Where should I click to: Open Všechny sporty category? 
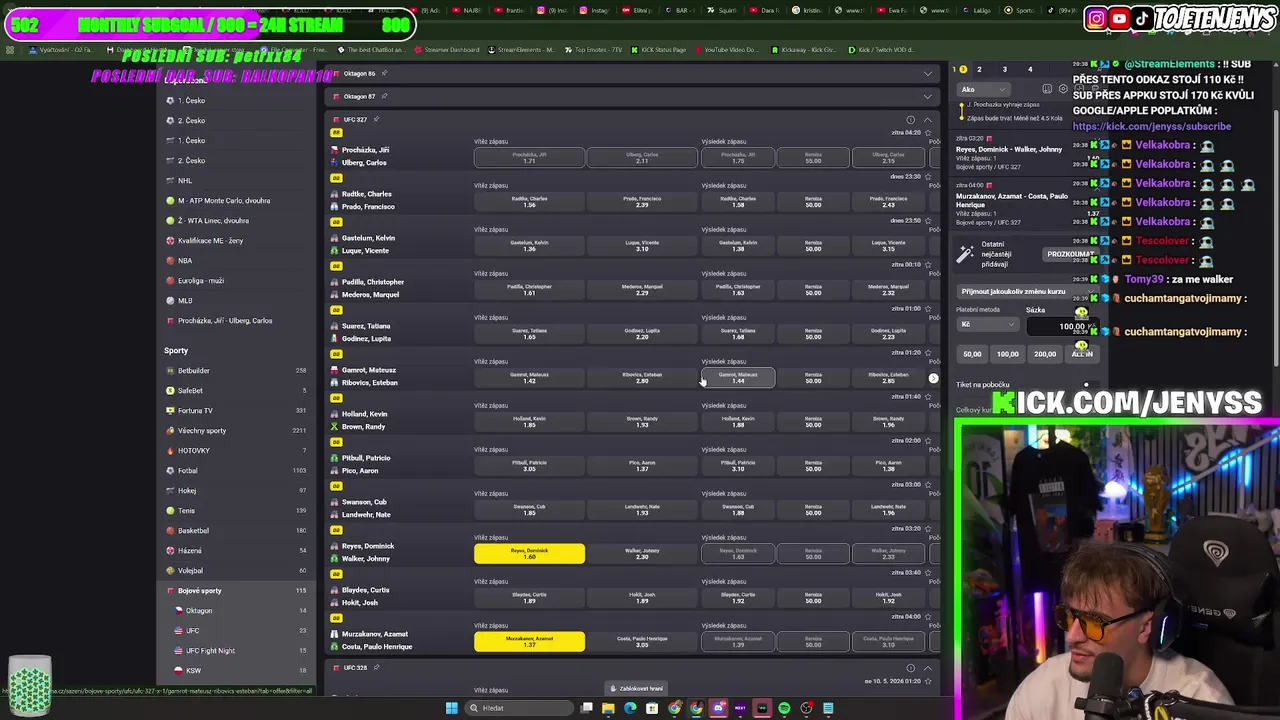[237, 431]
